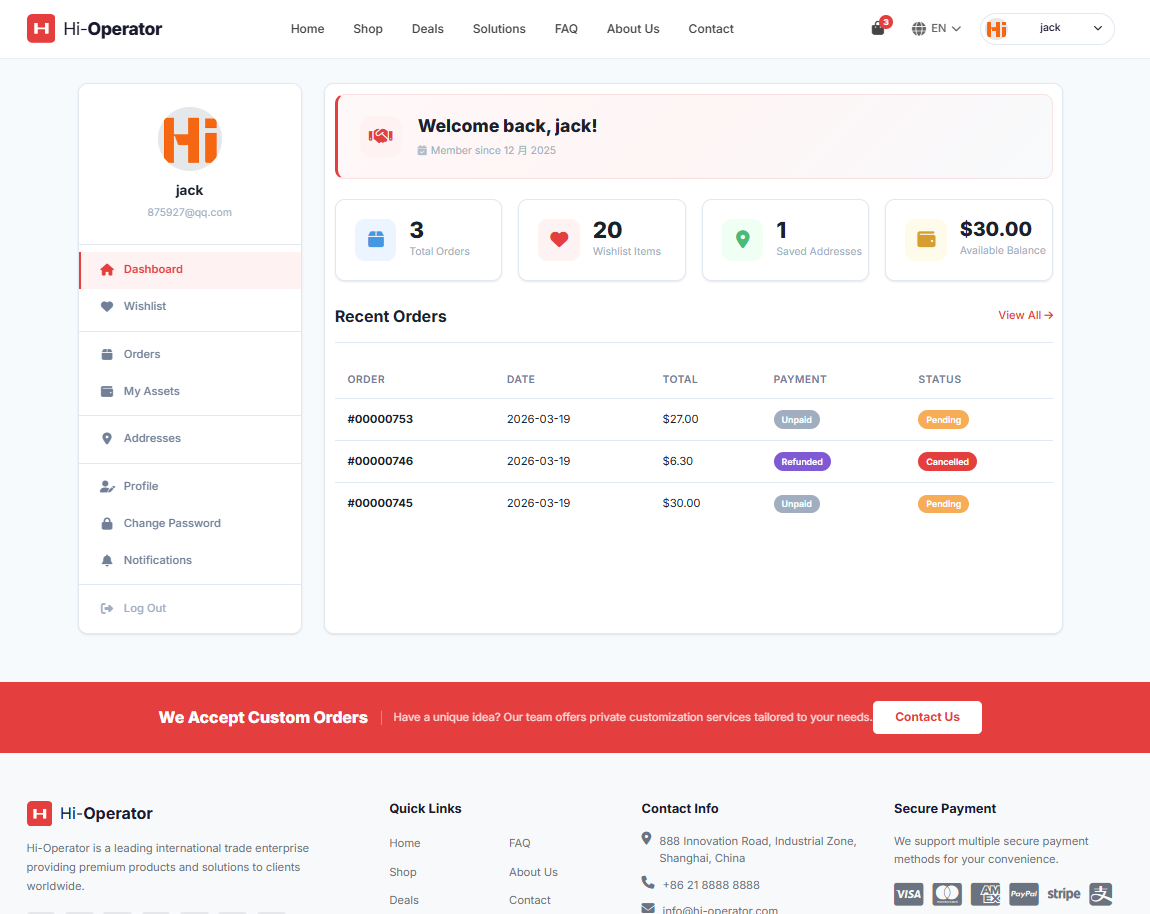The width and height of the screenshot is (1150, 914).
Task: Click the jack profile avatar in sidebar
Action: [189, 139]
